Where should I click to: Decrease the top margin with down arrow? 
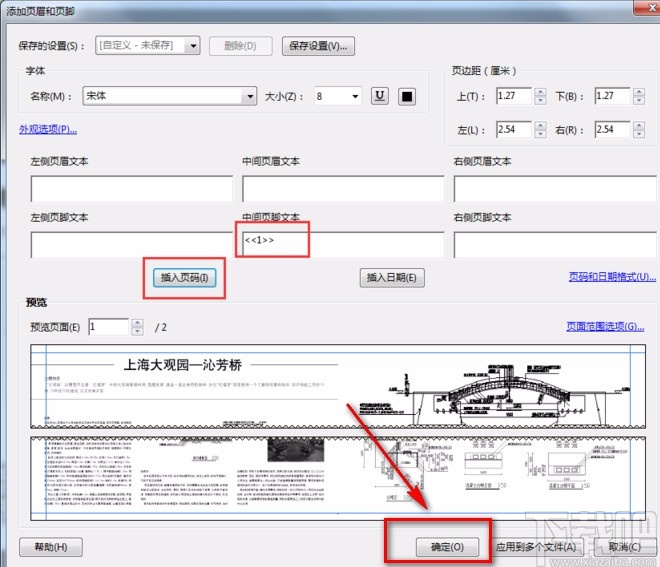540,100
